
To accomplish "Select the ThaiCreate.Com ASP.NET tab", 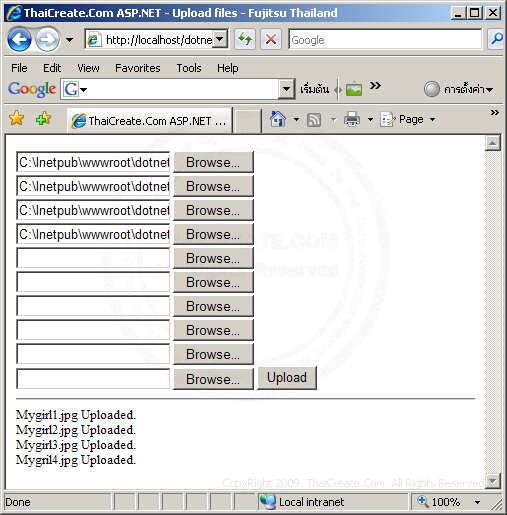I will [149, 121].
